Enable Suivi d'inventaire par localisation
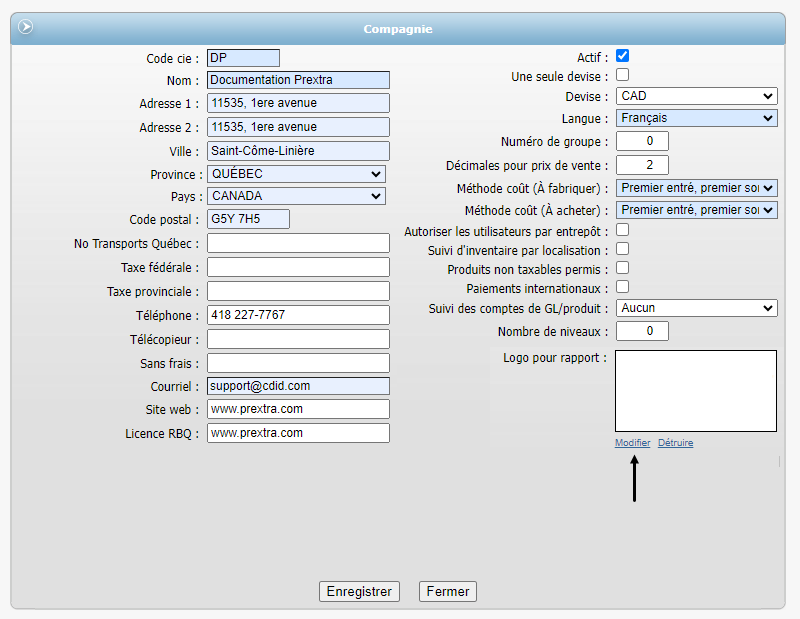The image size is (800, 619). [622, 249]
